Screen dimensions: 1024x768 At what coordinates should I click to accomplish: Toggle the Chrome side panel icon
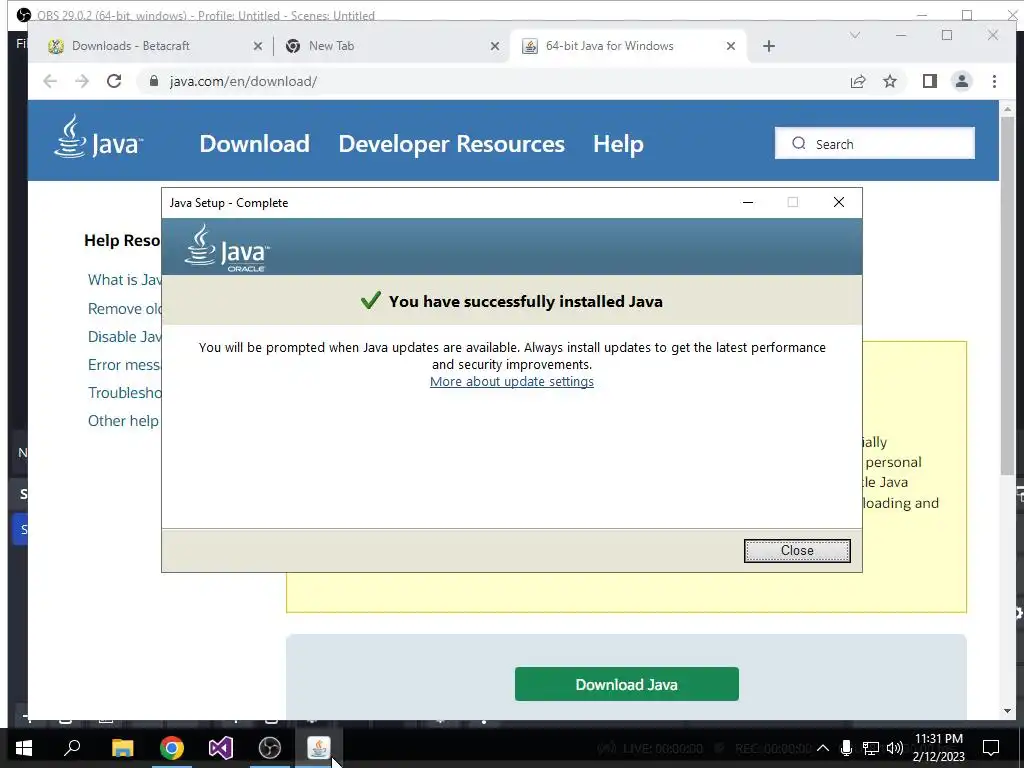(x=929, y=81)
